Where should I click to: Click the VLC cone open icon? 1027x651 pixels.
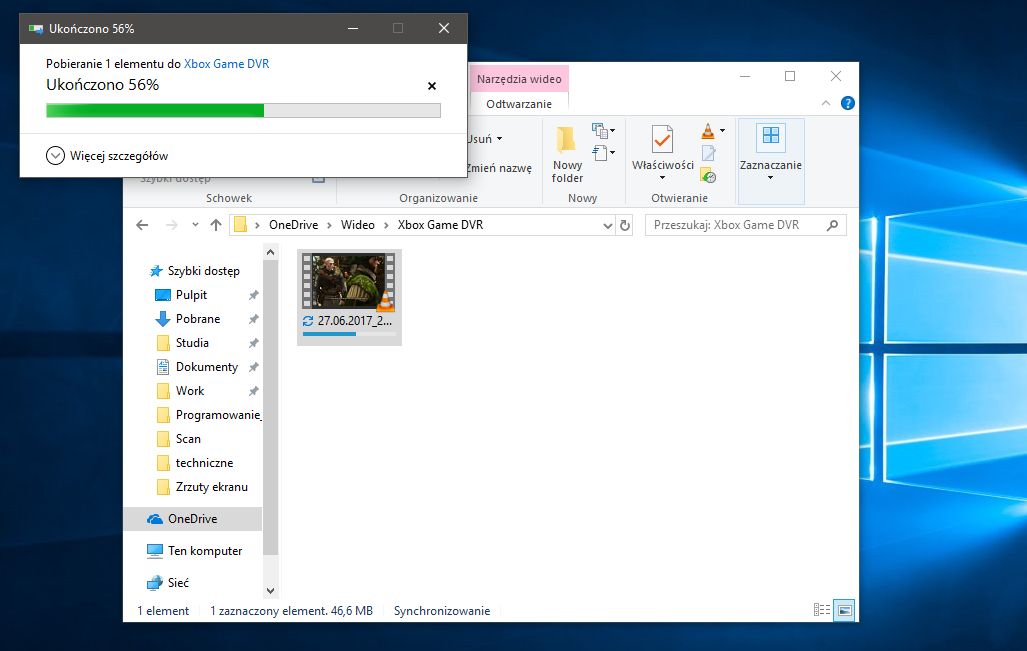[x=709, y=130]
